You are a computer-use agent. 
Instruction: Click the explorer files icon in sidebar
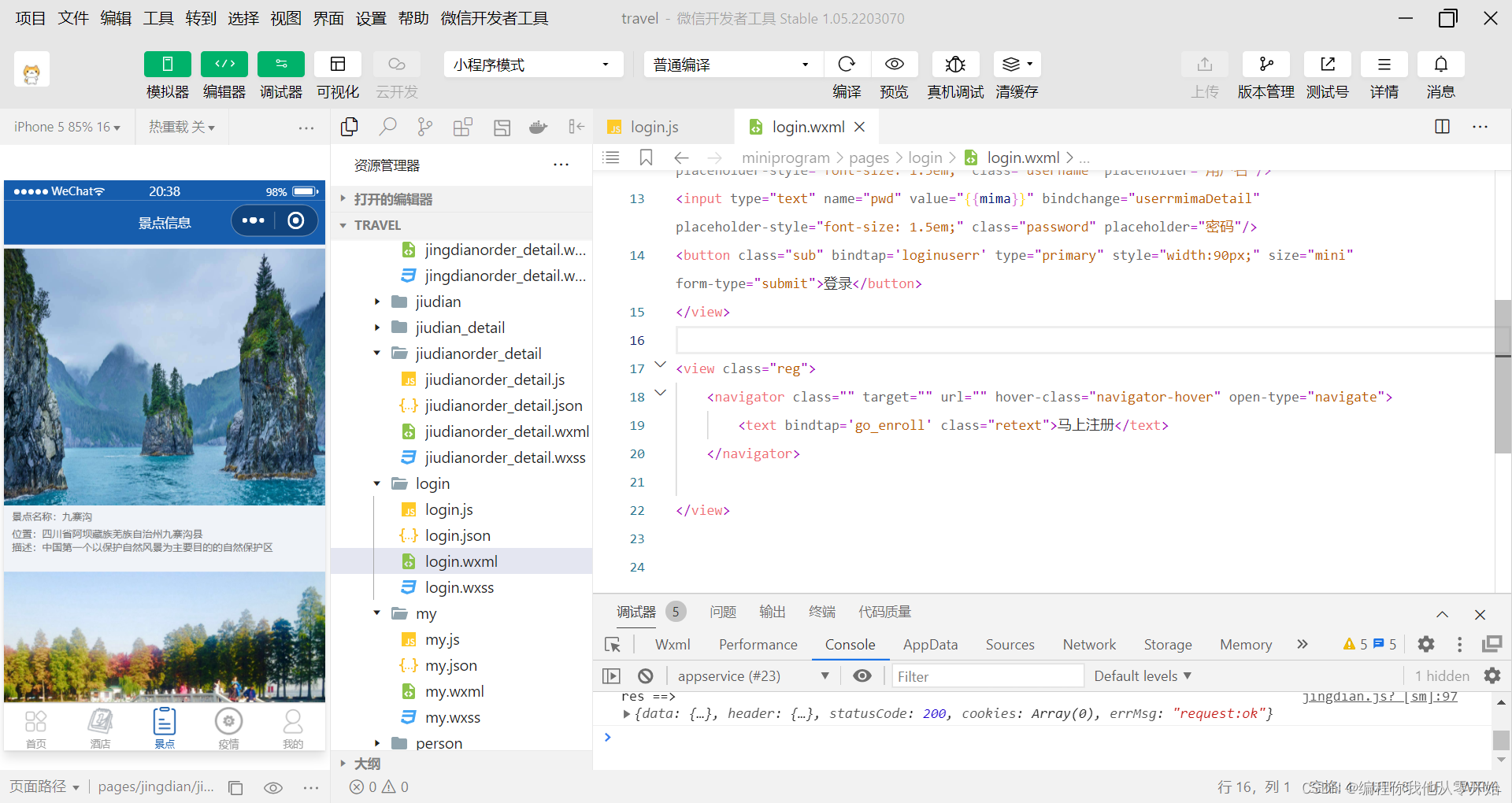350,127
